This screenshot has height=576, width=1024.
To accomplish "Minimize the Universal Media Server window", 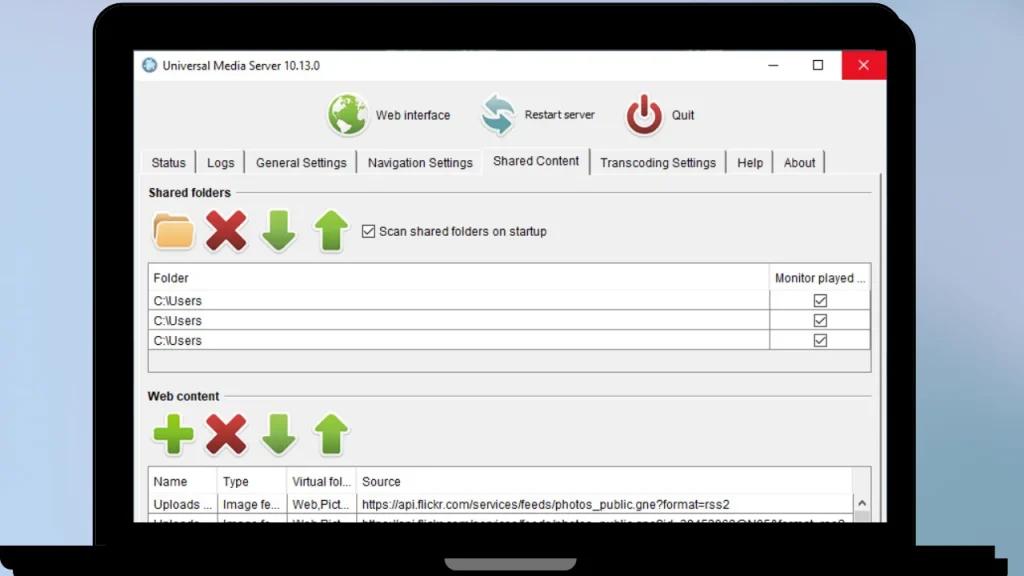I will (x=773, y=65).
